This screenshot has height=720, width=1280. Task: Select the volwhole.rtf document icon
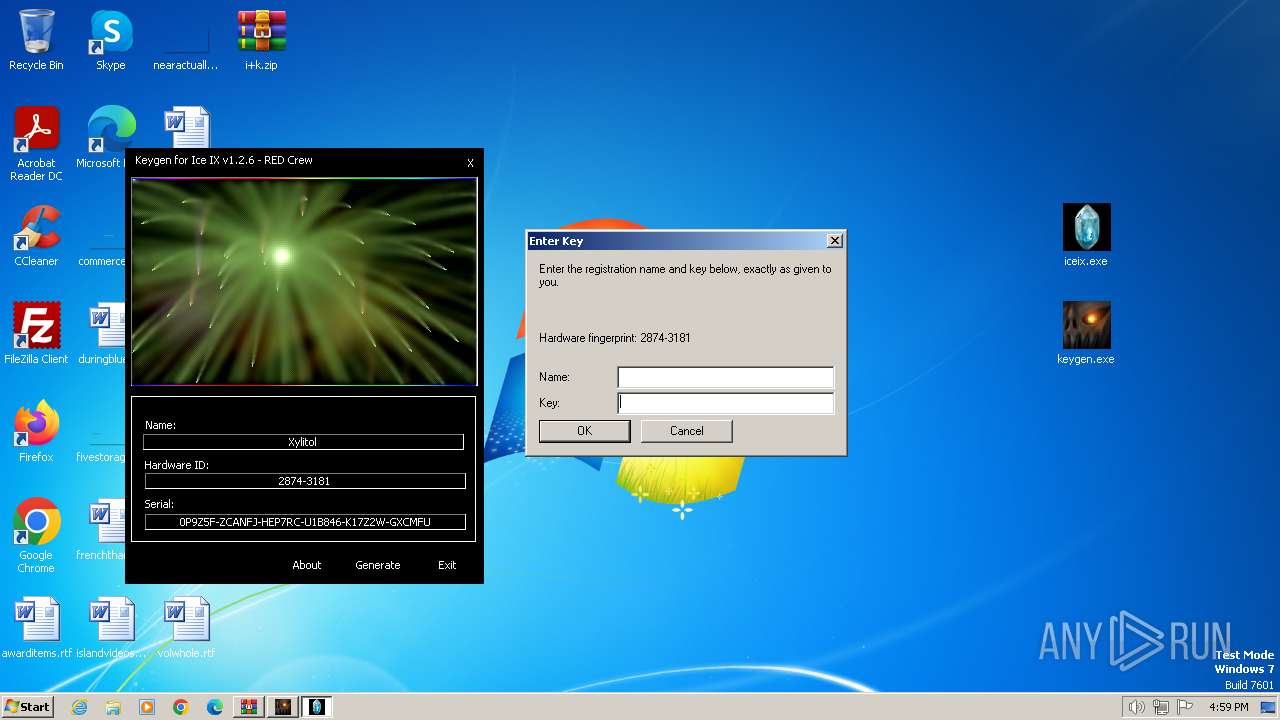coord(186,628)
